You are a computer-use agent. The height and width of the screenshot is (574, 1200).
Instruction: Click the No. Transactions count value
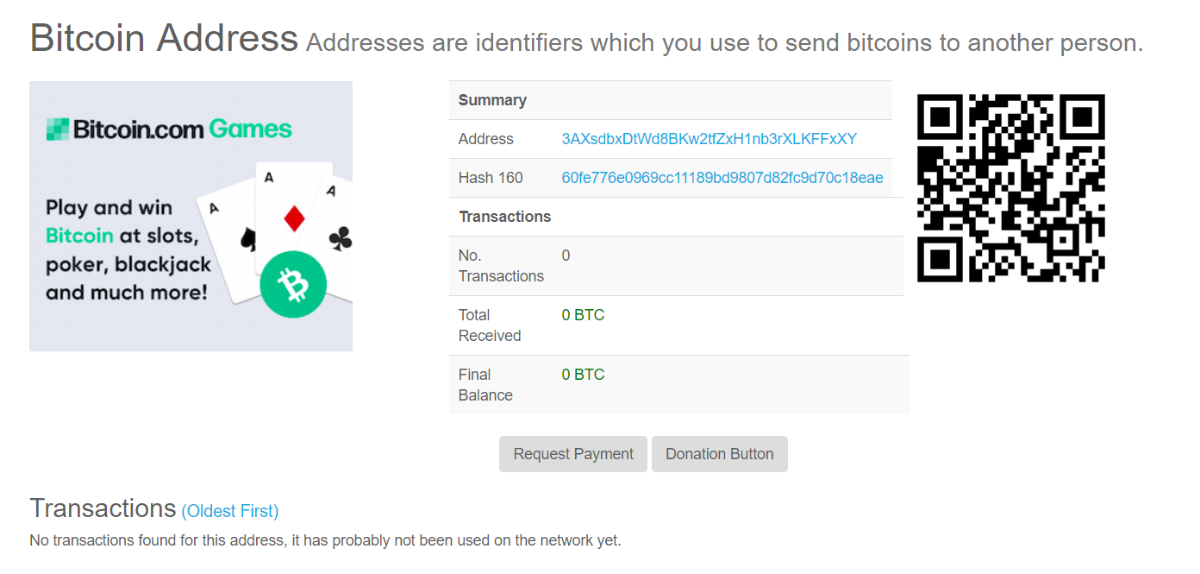coord(566,256)
